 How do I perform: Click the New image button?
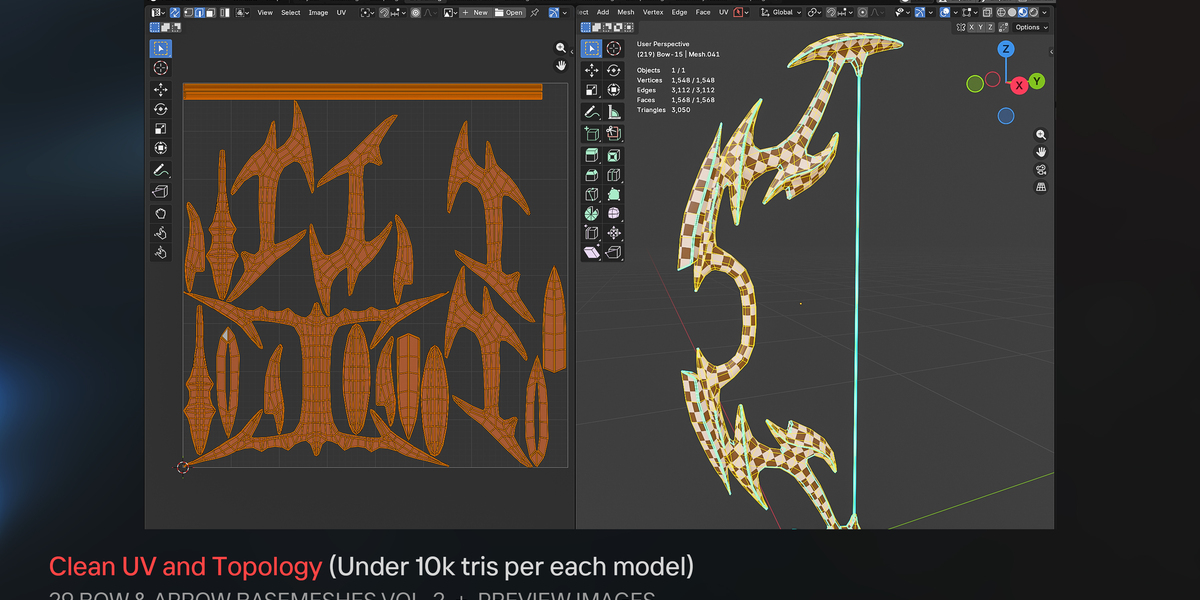(x=476, y=12)
